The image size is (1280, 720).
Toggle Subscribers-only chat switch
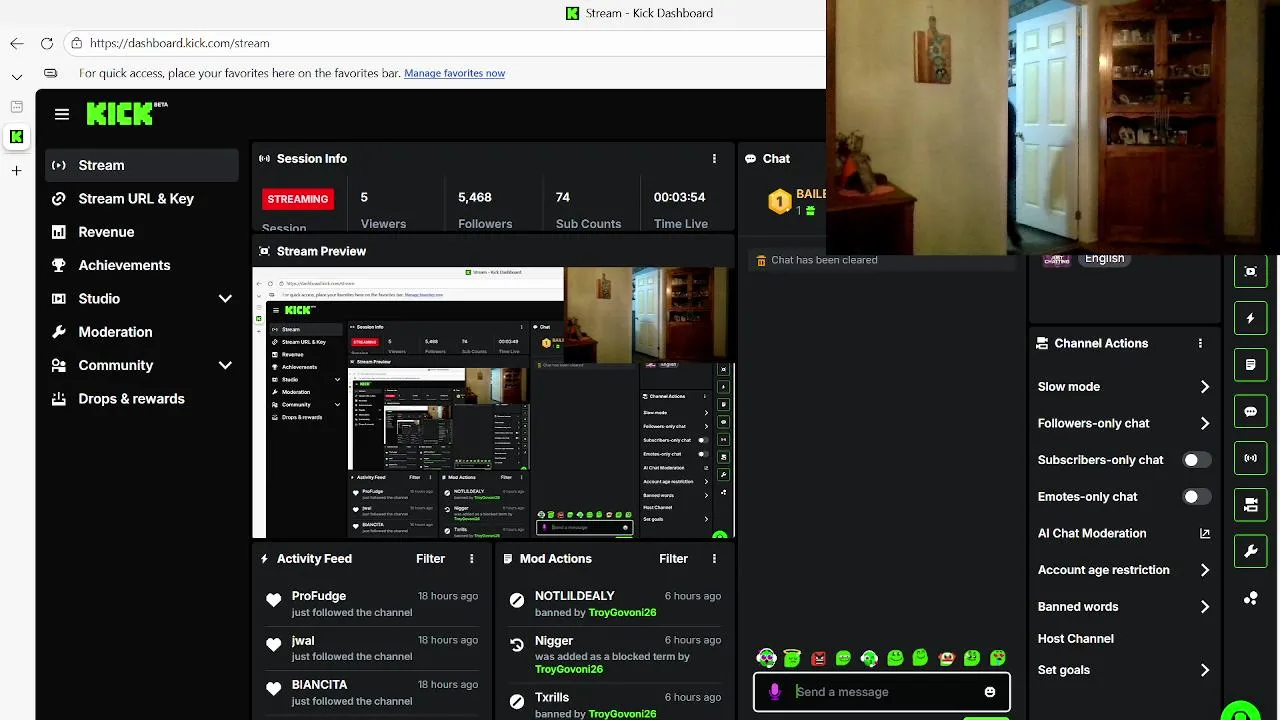tap(1196, 460)
